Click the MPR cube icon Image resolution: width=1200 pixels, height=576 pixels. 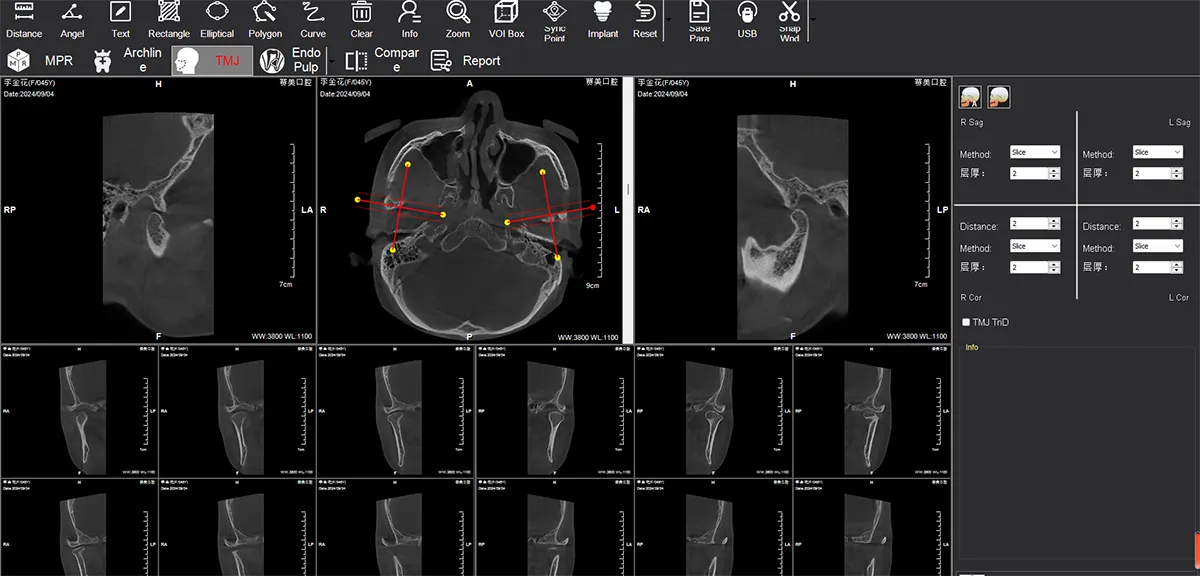(19, 61)
